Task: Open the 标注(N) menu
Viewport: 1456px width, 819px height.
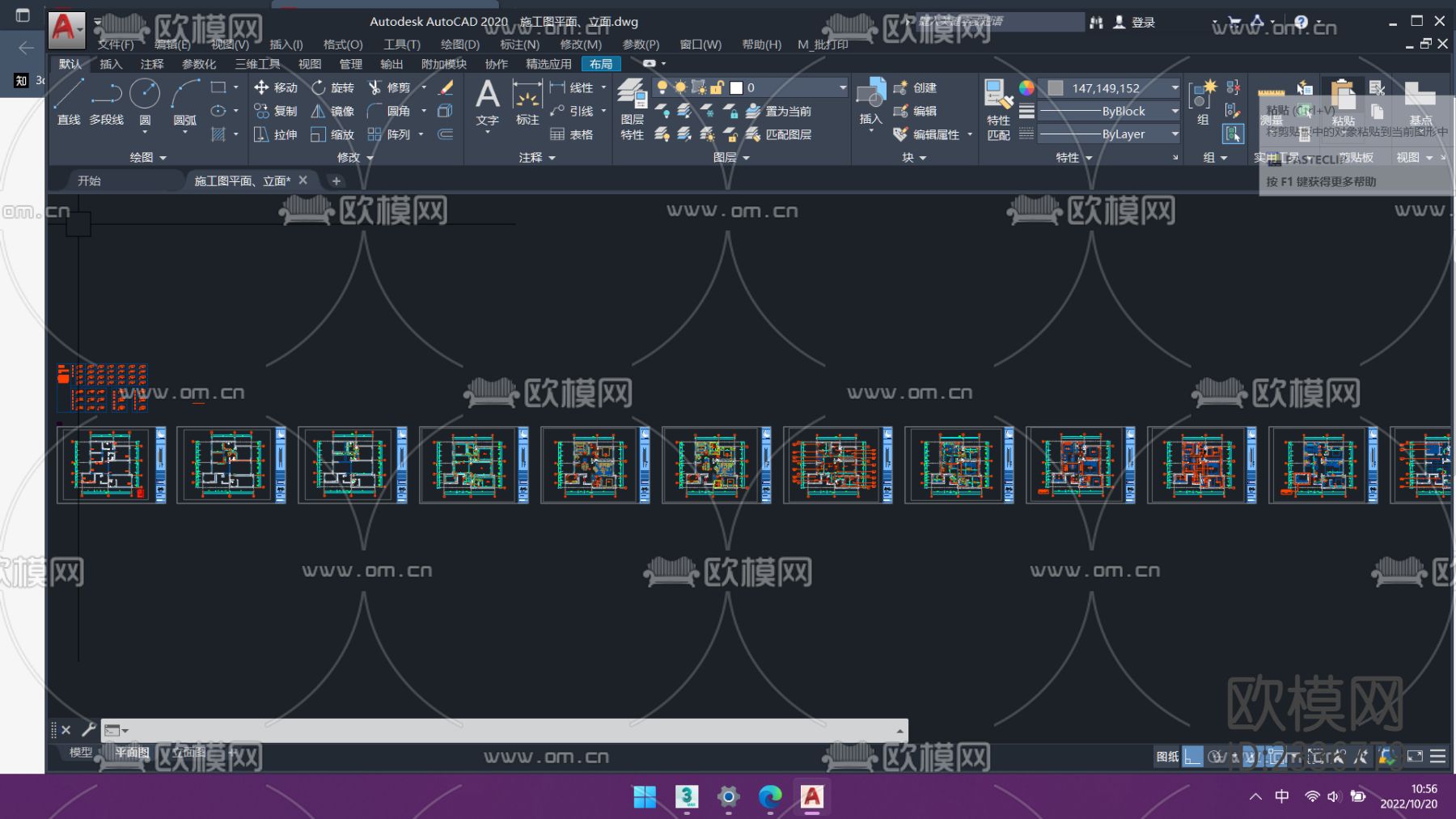Action: click(x=519, y=45)
